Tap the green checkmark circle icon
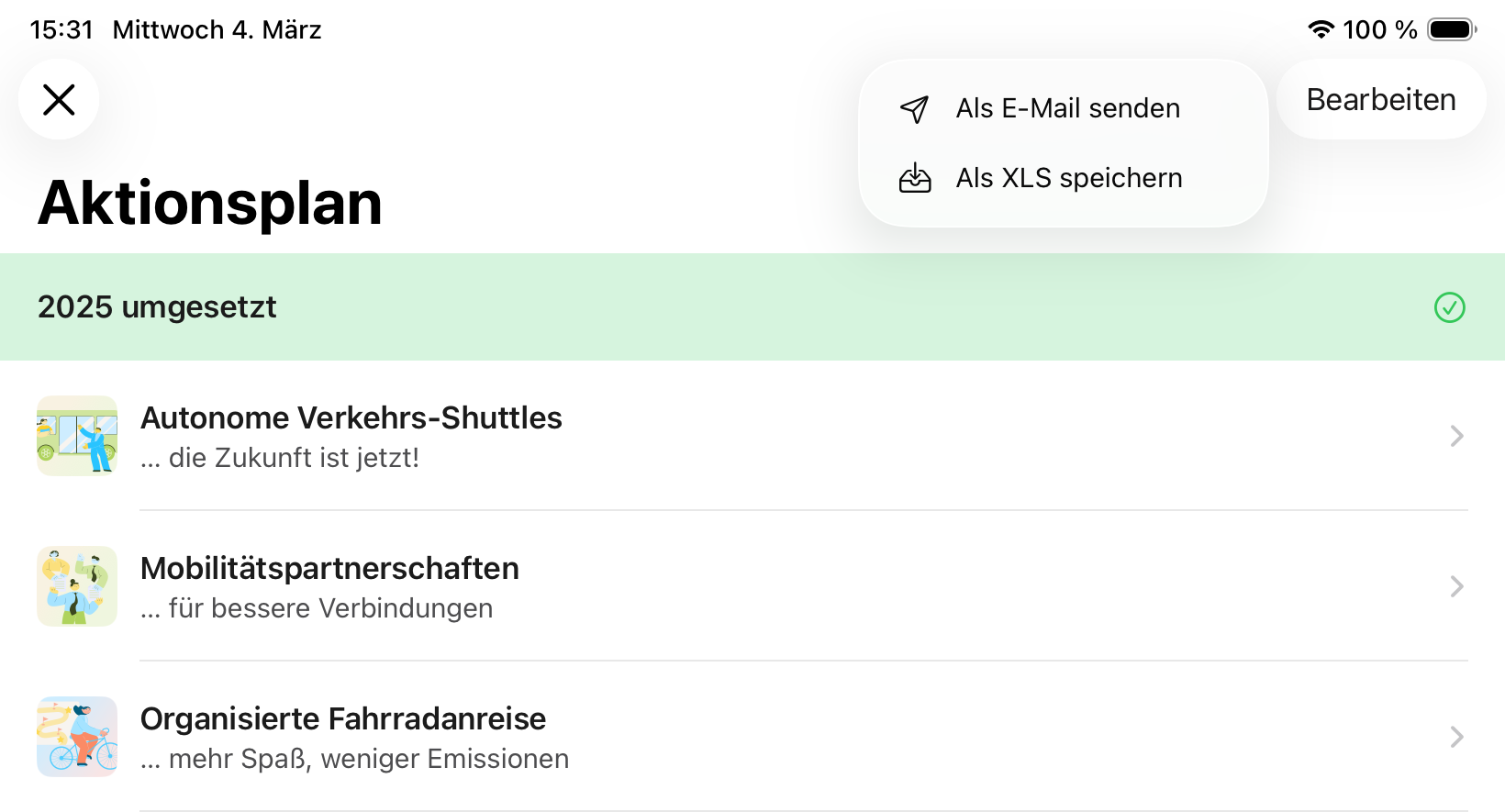 pyautogui.click(x=1449, y=307)
